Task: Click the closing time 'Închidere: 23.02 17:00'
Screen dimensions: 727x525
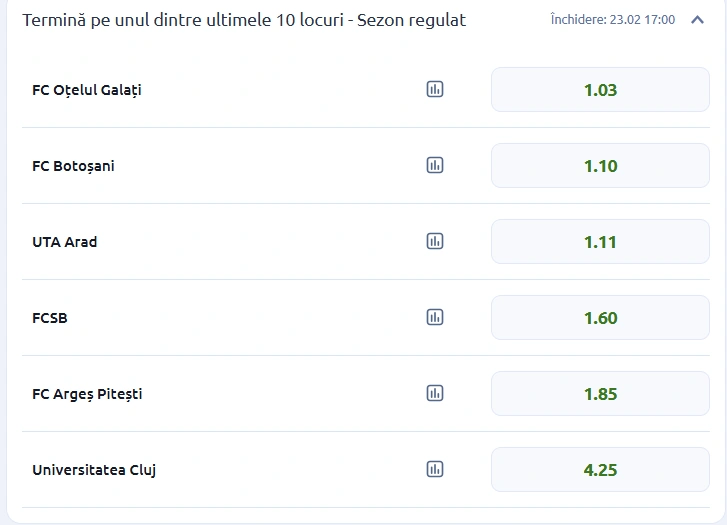Action: [612, 20]
